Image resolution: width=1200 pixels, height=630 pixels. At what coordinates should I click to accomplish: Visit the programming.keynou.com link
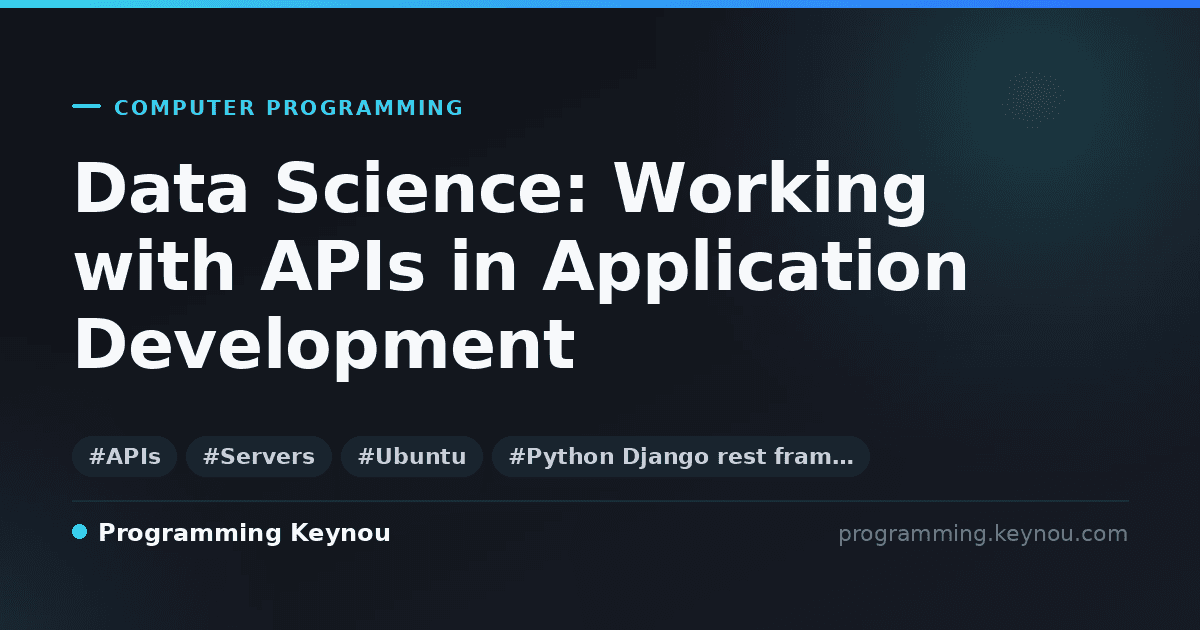point(983,534)
